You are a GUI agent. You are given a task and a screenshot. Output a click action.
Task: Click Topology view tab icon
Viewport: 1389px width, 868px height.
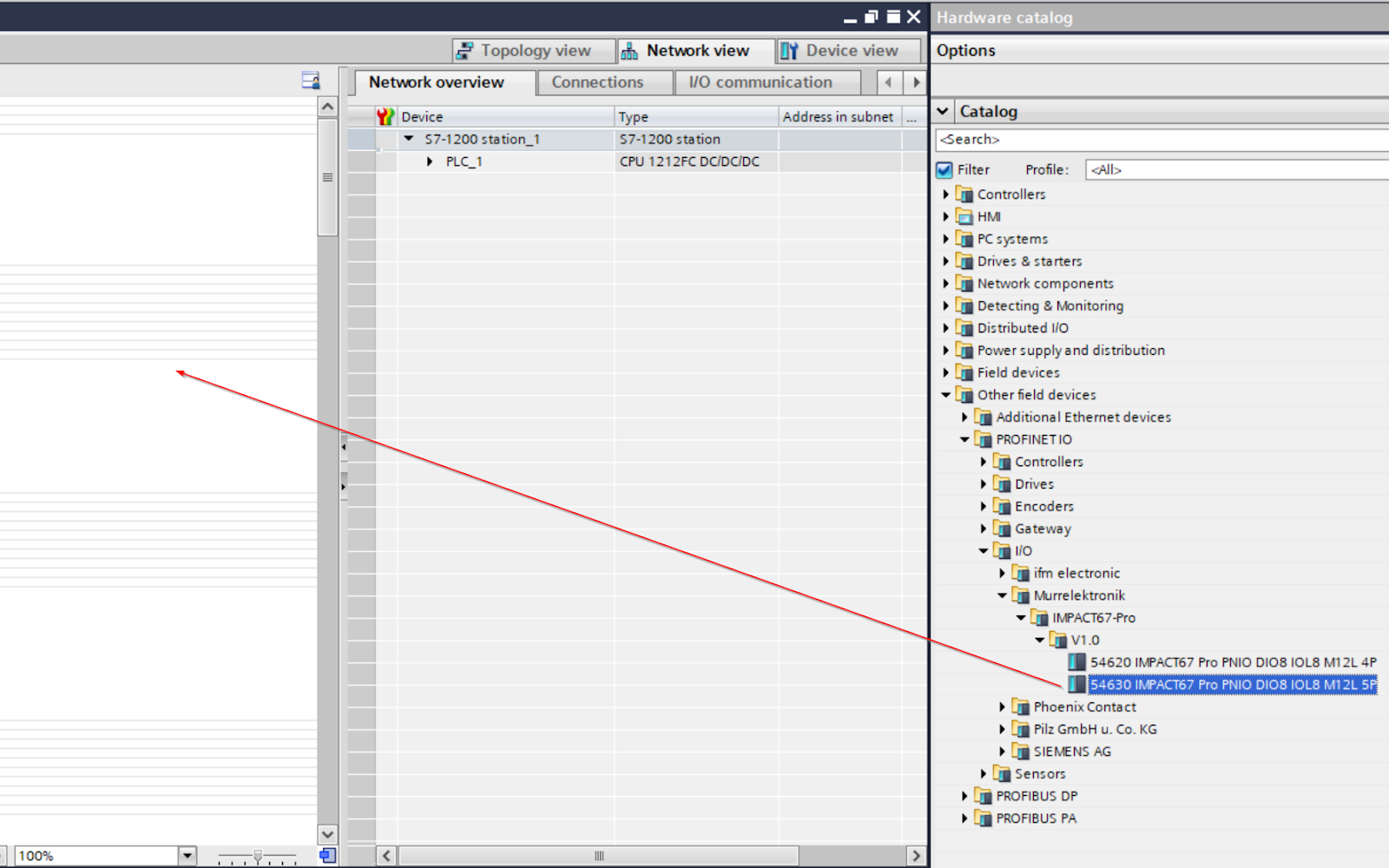click(x=465, y=51)
